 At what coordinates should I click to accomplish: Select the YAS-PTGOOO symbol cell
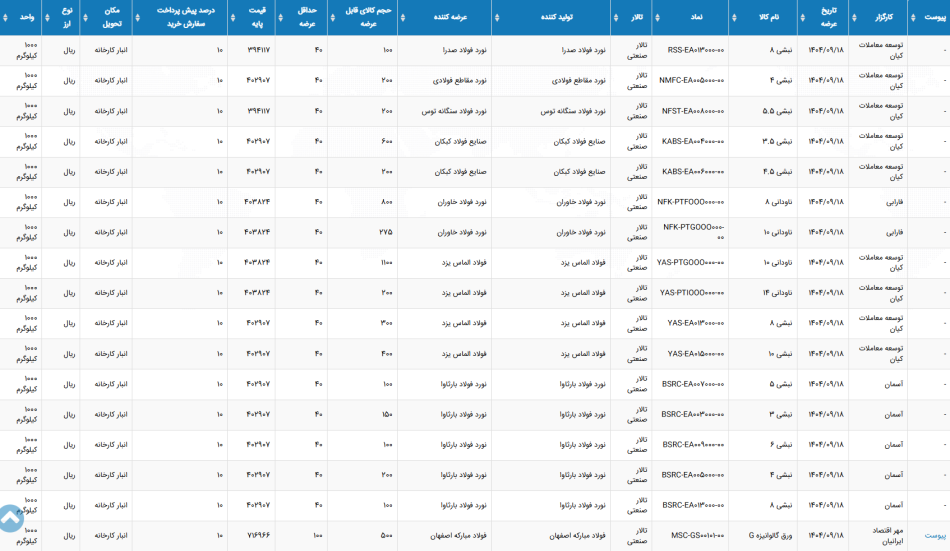[691, 262]
